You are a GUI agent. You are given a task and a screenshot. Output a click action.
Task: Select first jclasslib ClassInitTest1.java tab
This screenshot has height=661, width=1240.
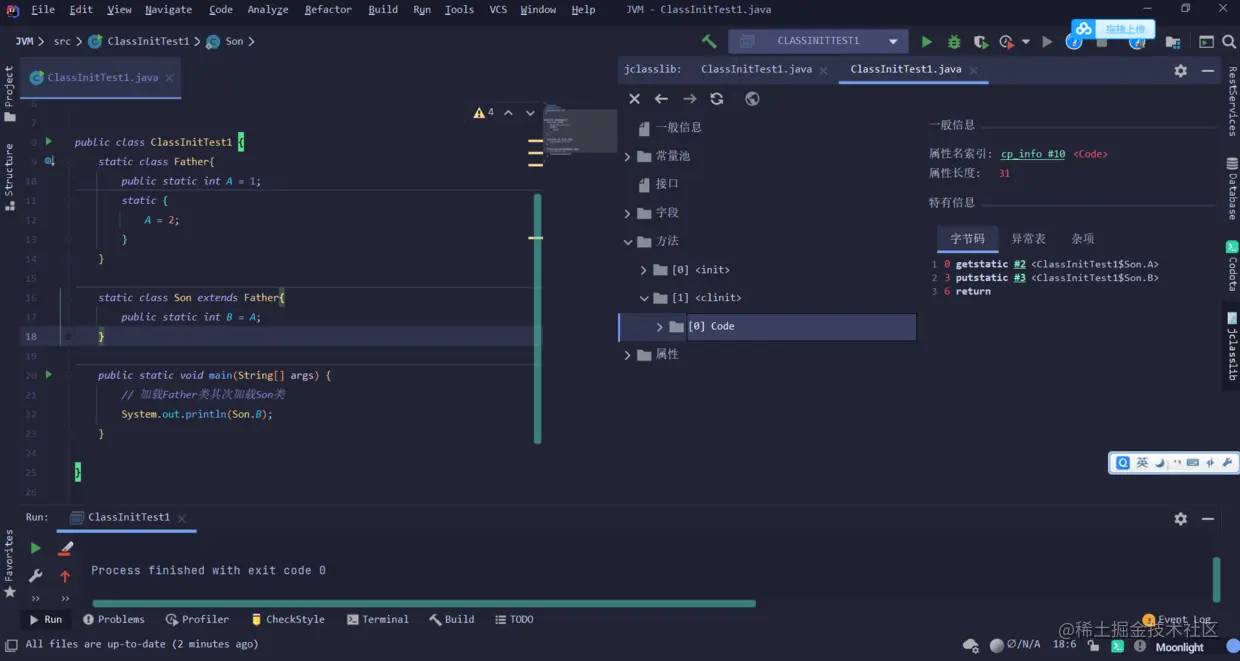(x=756, y=70)
